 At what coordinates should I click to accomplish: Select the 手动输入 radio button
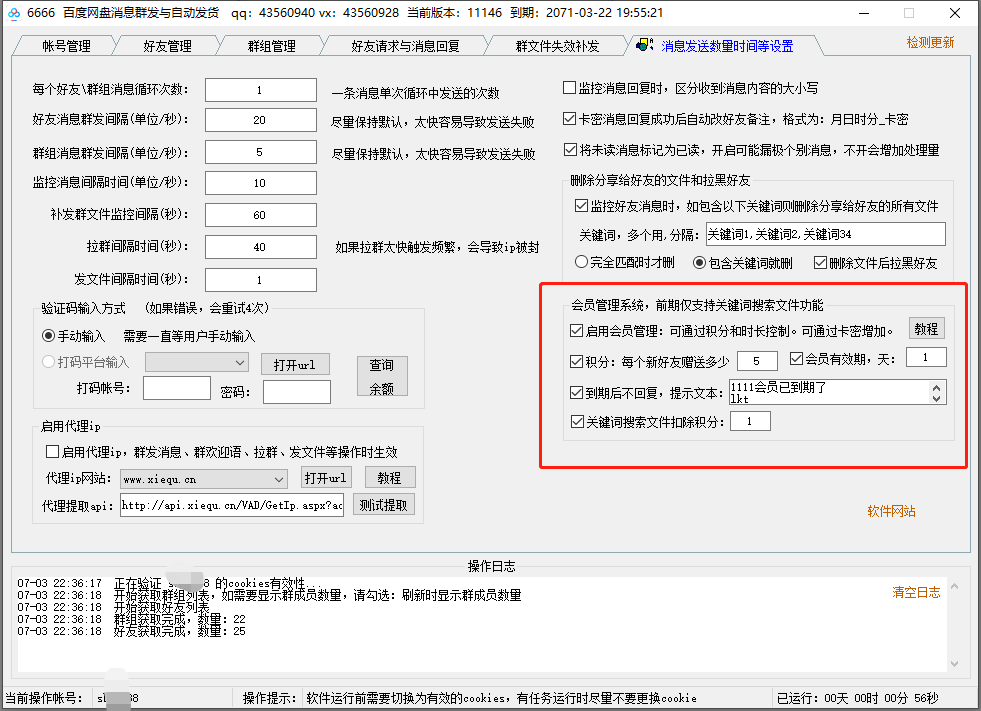49,334
